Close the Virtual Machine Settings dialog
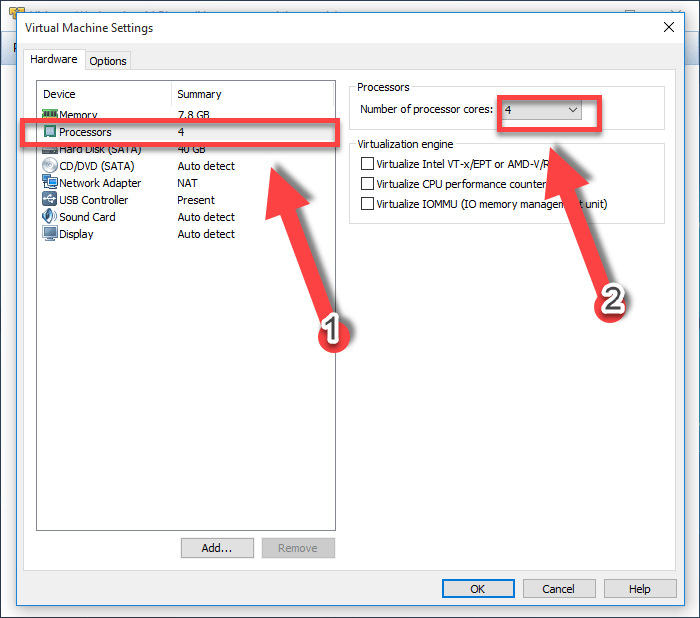 (669, 28)
